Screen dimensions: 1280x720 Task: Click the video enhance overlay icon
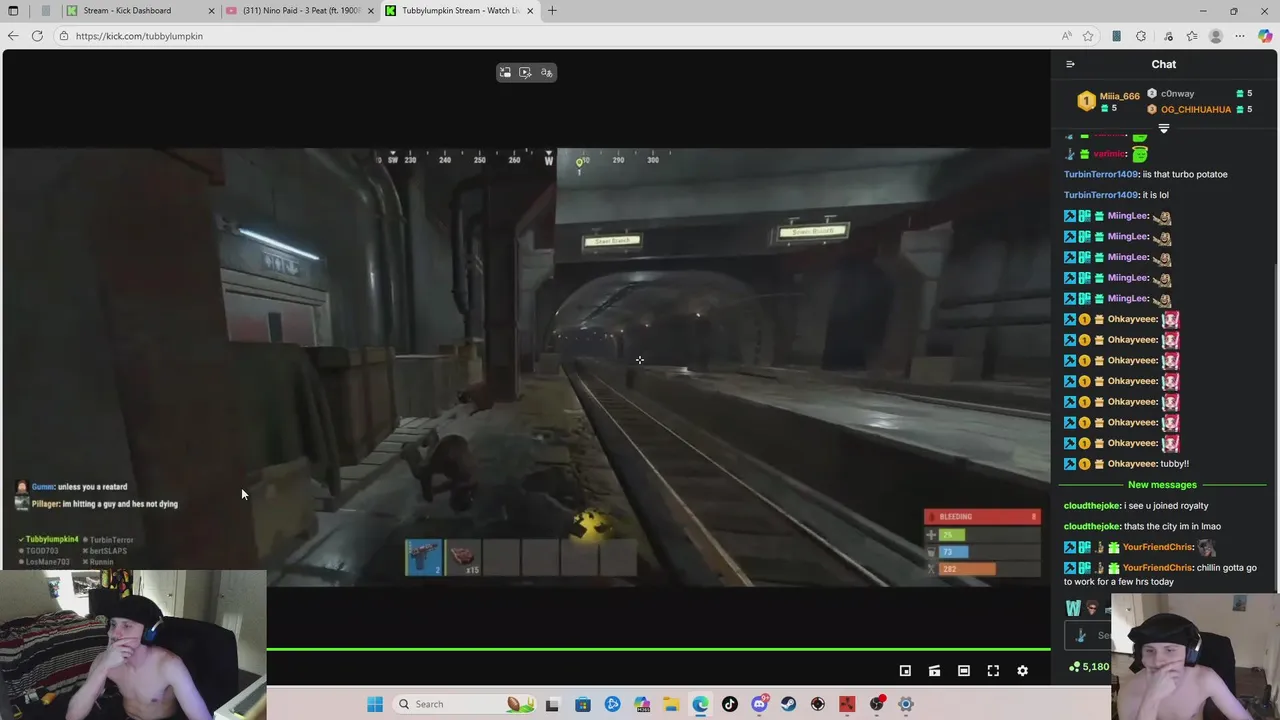click(525, 72)
